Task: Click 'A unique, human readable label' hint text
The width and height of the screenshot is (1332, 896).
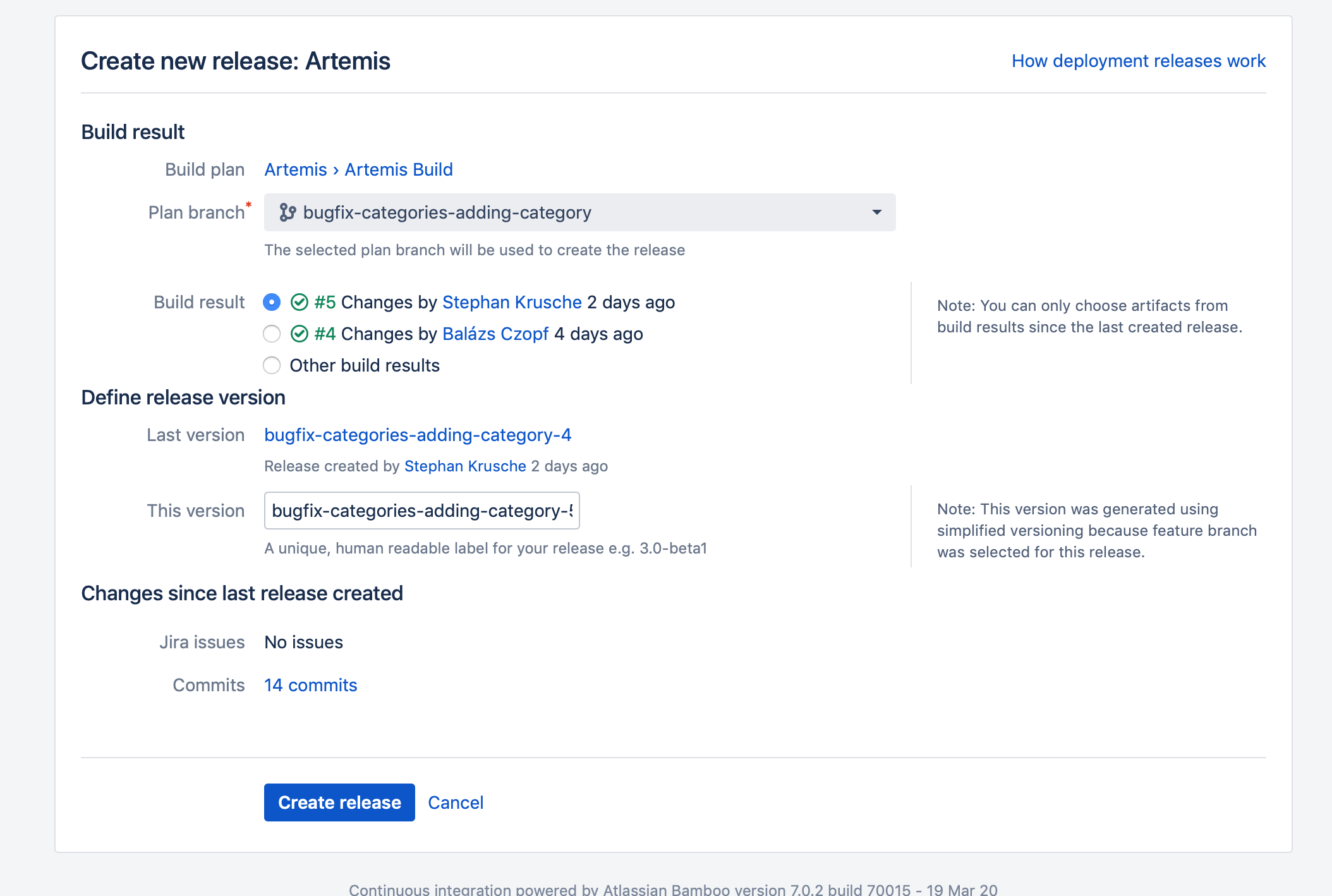Action: pos(485,548)
